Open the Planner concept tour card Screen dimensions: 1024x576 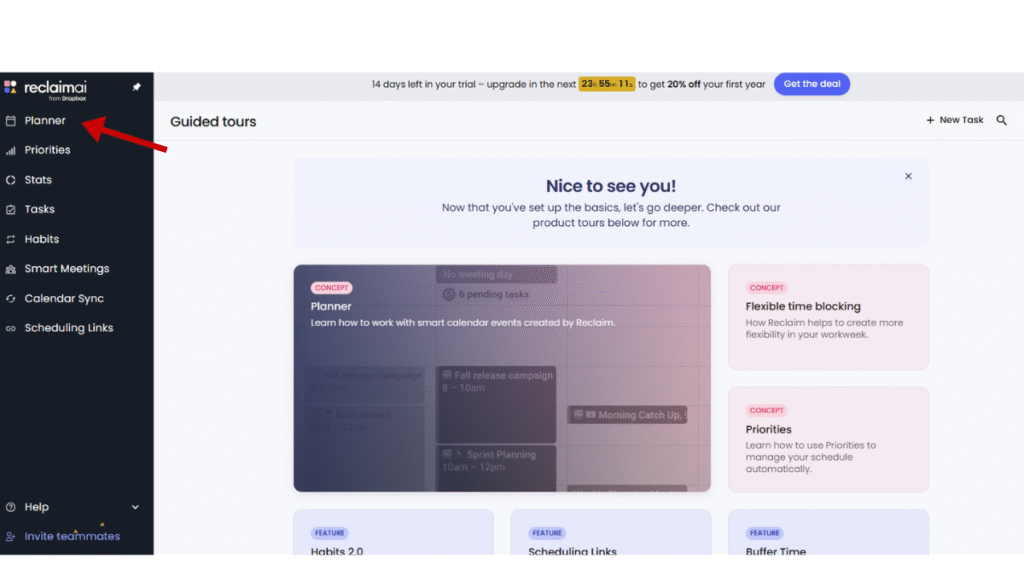point(502,378)
